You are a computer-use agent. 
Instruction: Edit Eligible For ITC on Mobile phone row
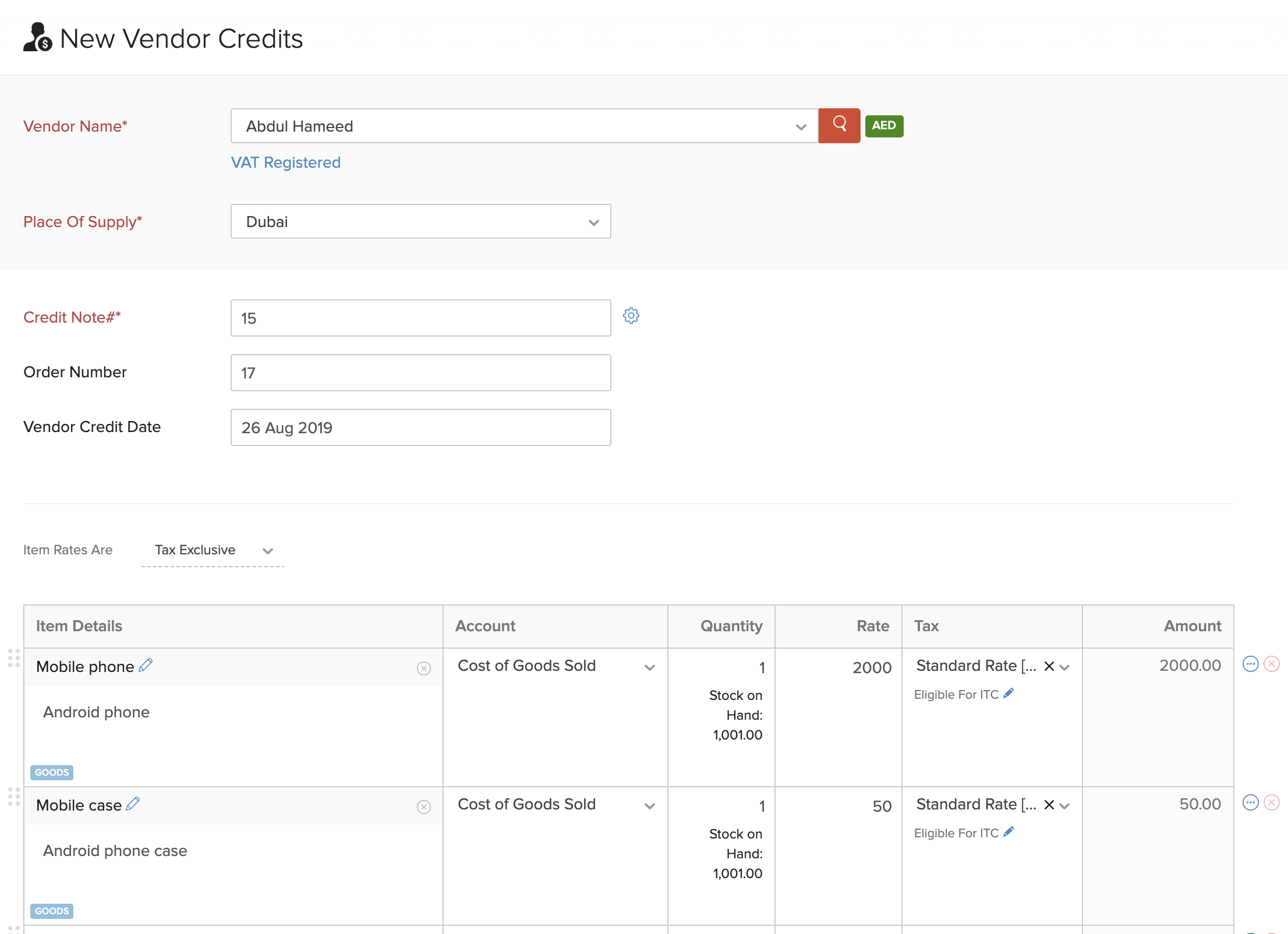coord(1009,693)
